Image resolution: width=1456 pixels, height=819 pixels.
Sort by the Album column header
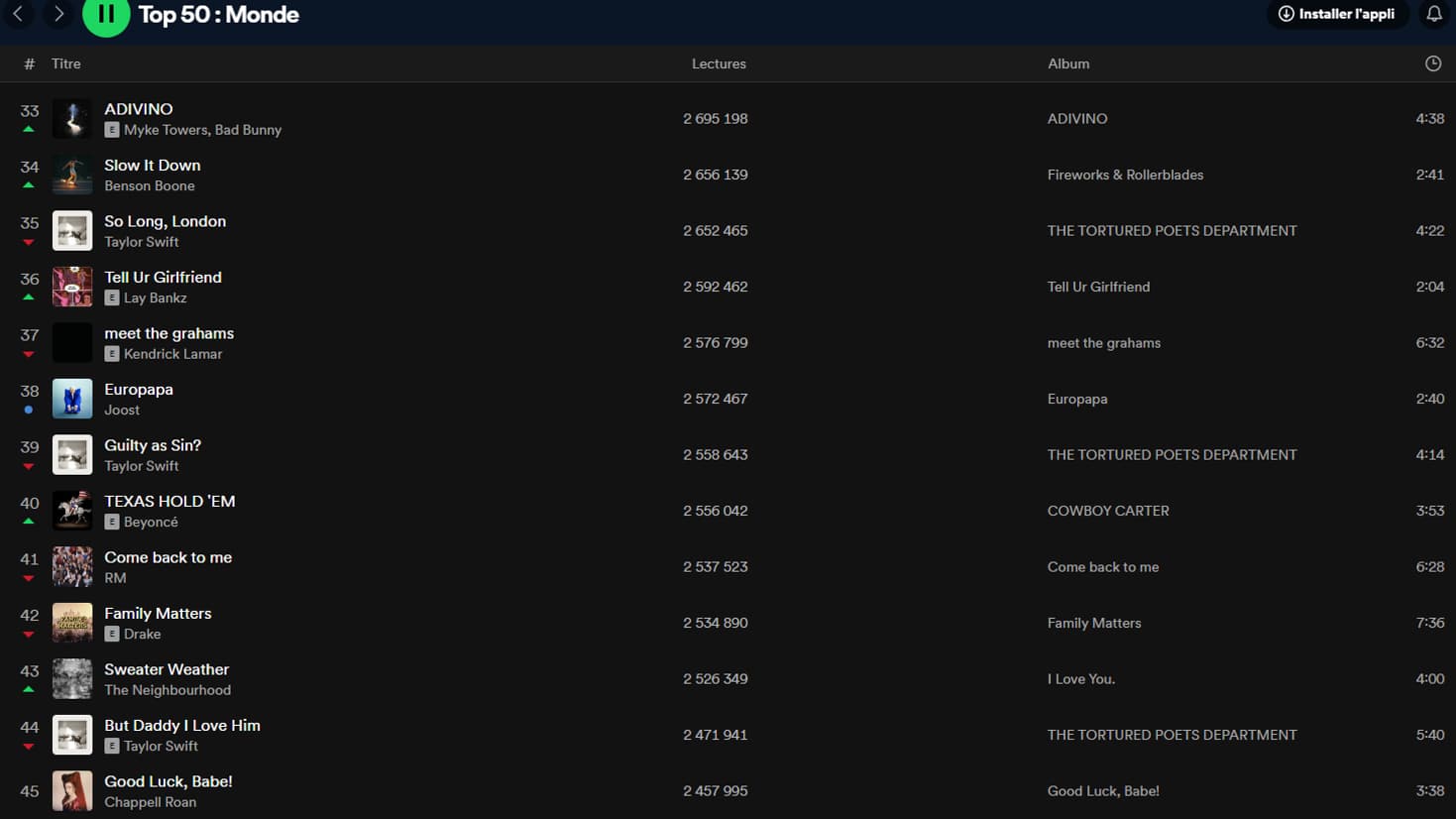pyautogui.click(x=1068, y=63)
